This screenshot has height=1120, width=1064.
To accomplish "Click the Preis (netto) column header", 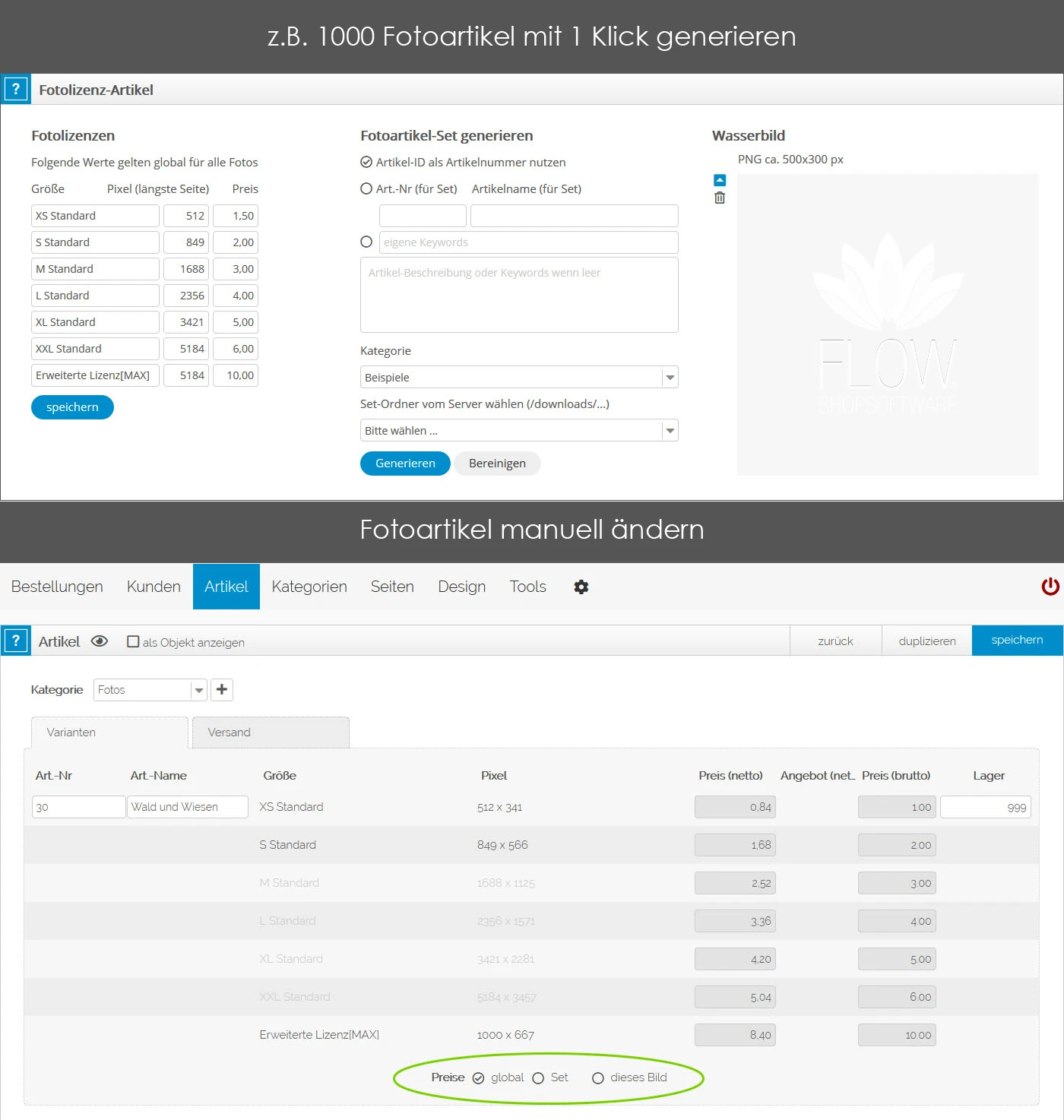I will point(730,776).
